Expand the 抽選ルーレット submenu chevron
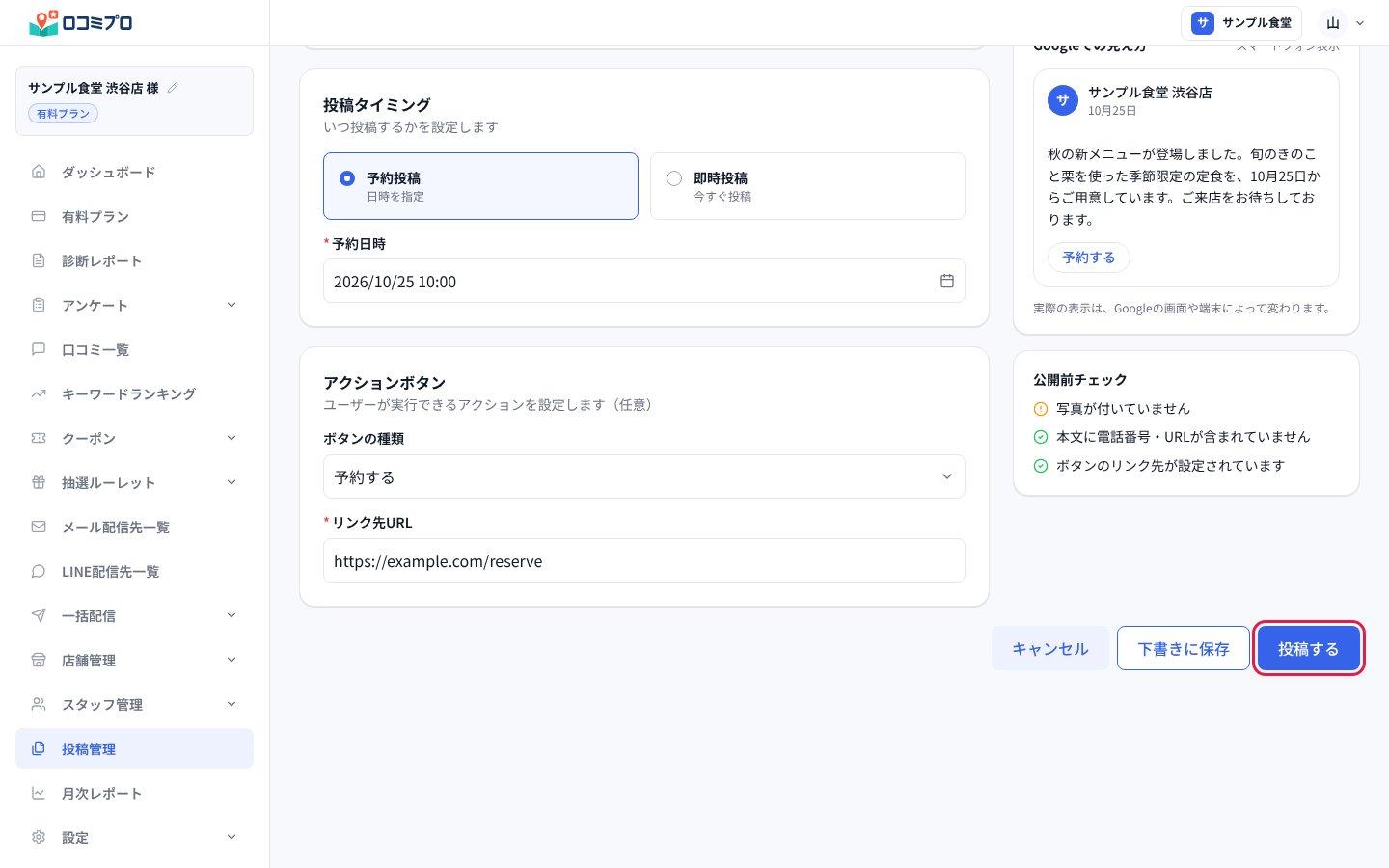Screen dimensions: 1389x868 click(231, 482)
